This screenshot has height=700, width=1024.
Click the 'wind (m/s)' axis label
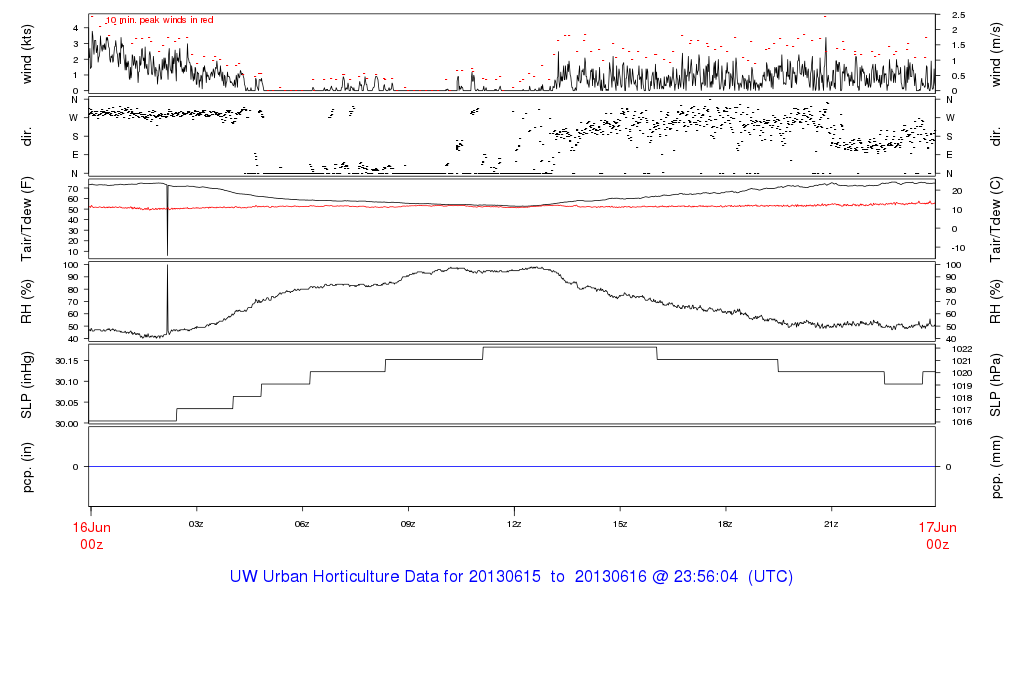pyautogui.click(x=995, y=54)
